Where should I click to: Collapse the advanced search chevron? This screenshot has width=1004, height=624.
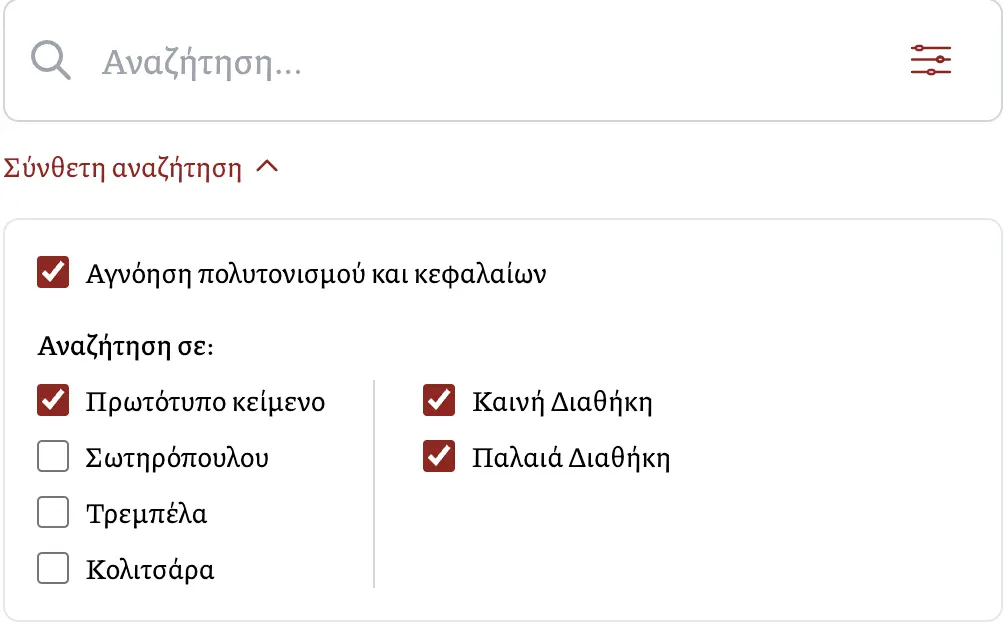tap(268, 167)
